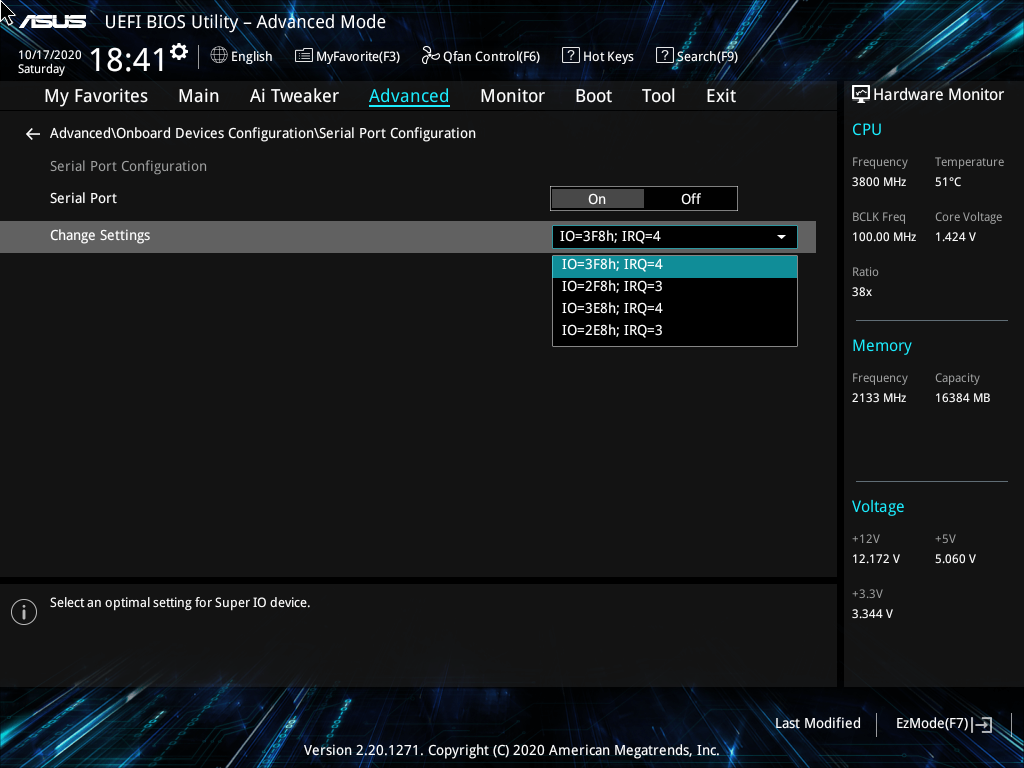Image resolution: width=1024 pixels, height=768 pixels.
Task: Turn Serial Port Off
Action: click(691, 199)
